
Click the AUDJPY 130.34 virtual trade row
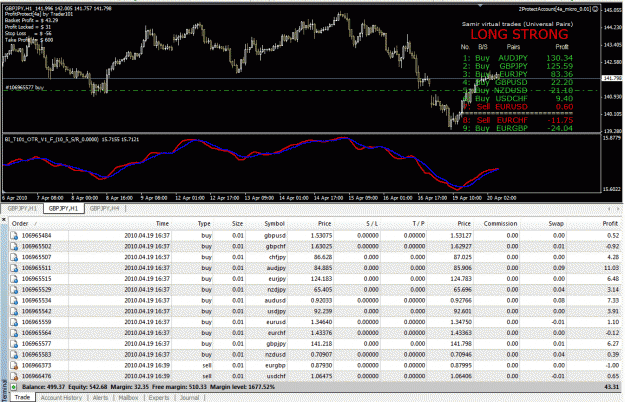click(517, 58)
